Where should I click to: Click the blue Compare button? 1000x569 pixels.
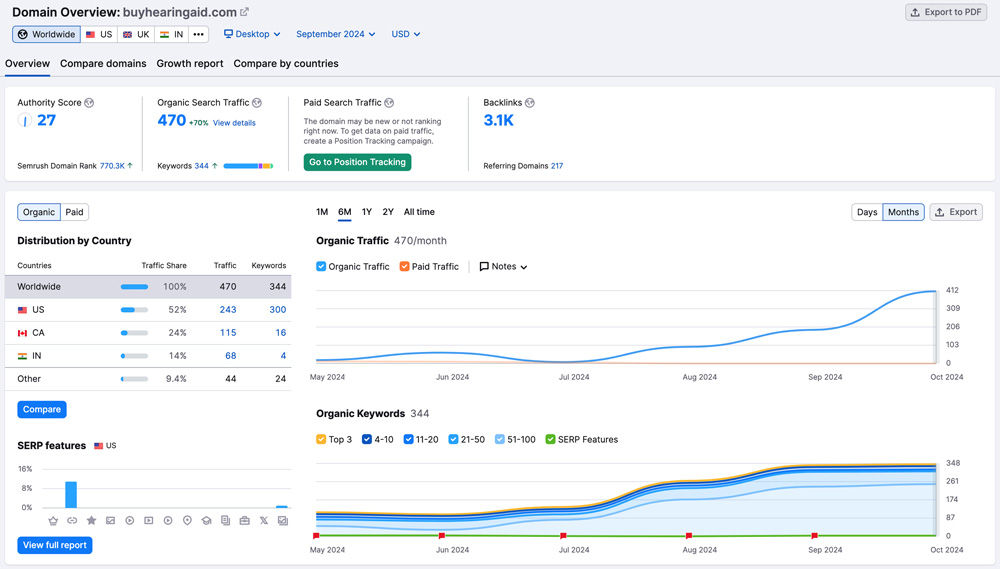coord(42,410)
